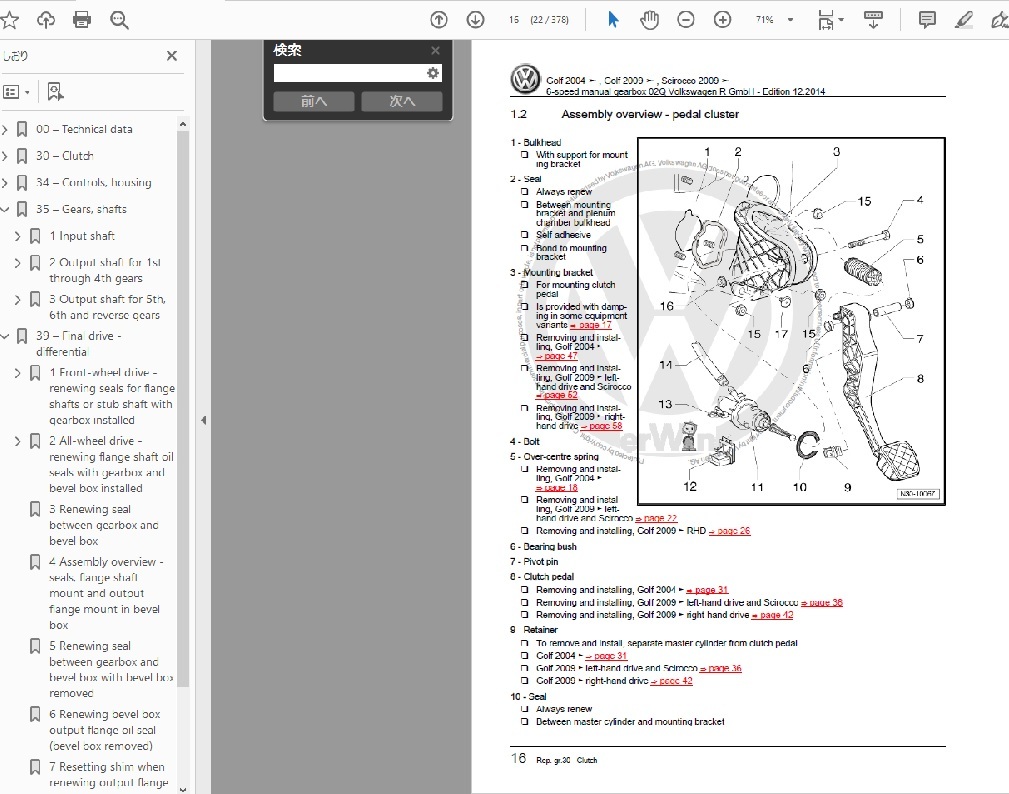
Task: Click the search text field
Action: tap(349, 73)
